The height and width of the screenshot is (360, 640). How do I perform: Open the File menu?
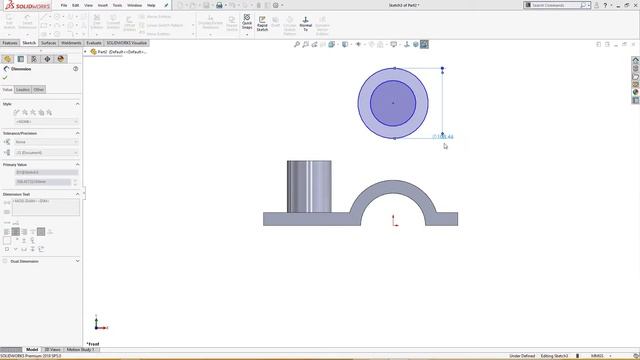click(x=64, y=5)
